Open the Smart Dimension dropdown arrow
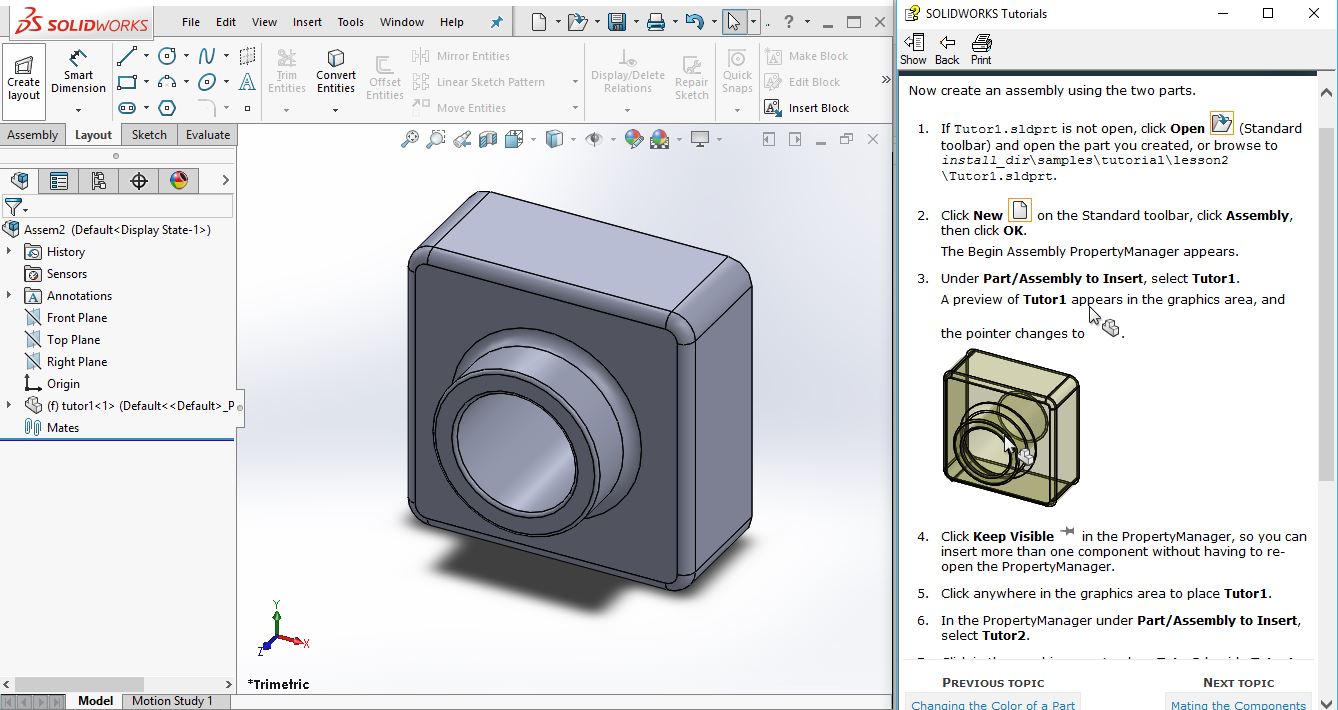1338x710 pixels. tap(78, 108)
